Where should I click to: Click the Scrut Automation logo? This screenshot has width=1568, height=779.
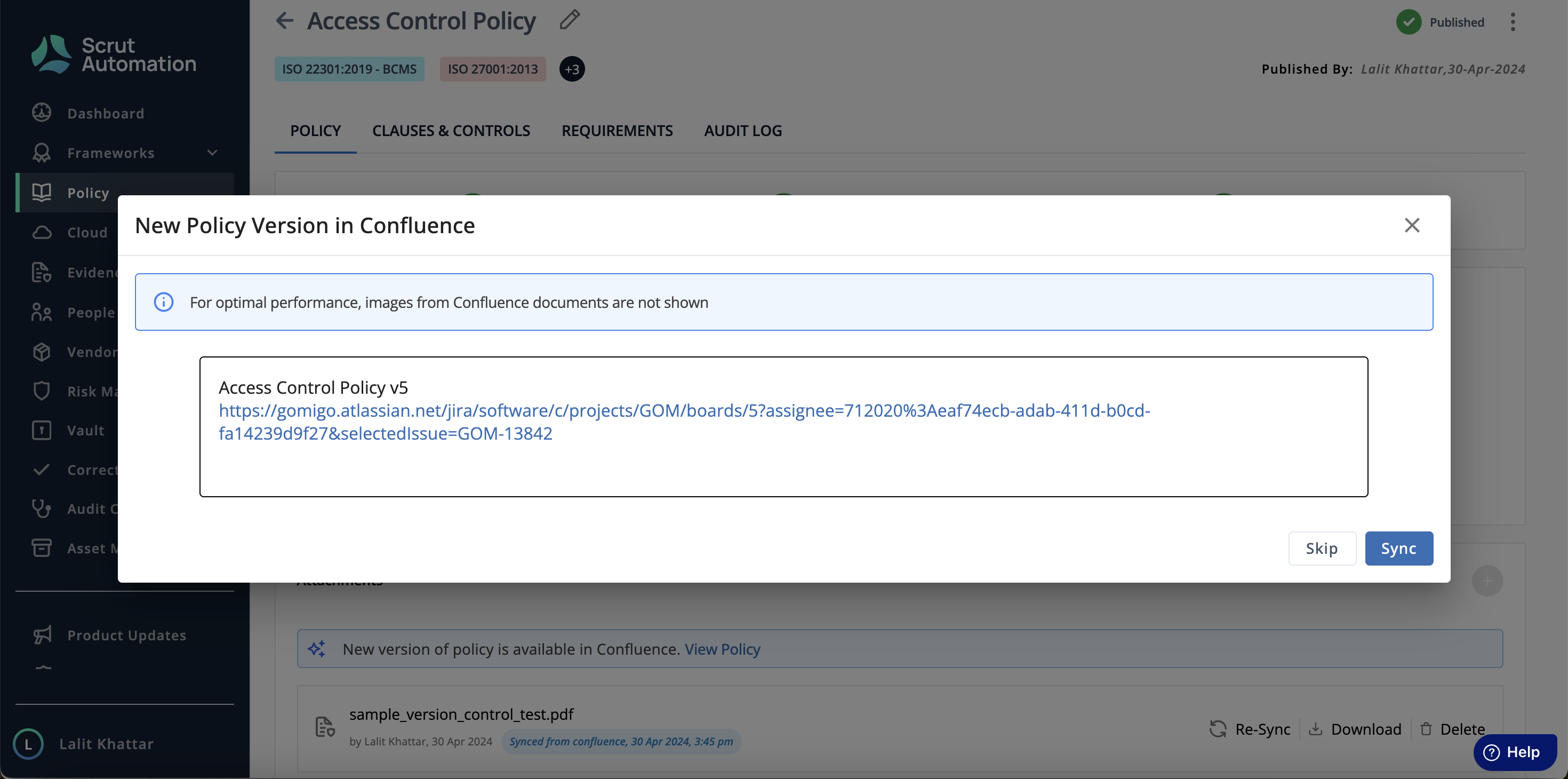tap(114, 54)
